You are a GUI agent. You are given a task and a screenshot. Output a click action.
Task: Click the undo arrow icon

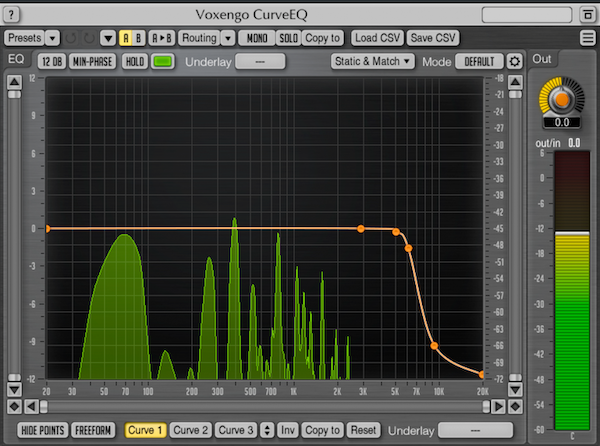71,38
